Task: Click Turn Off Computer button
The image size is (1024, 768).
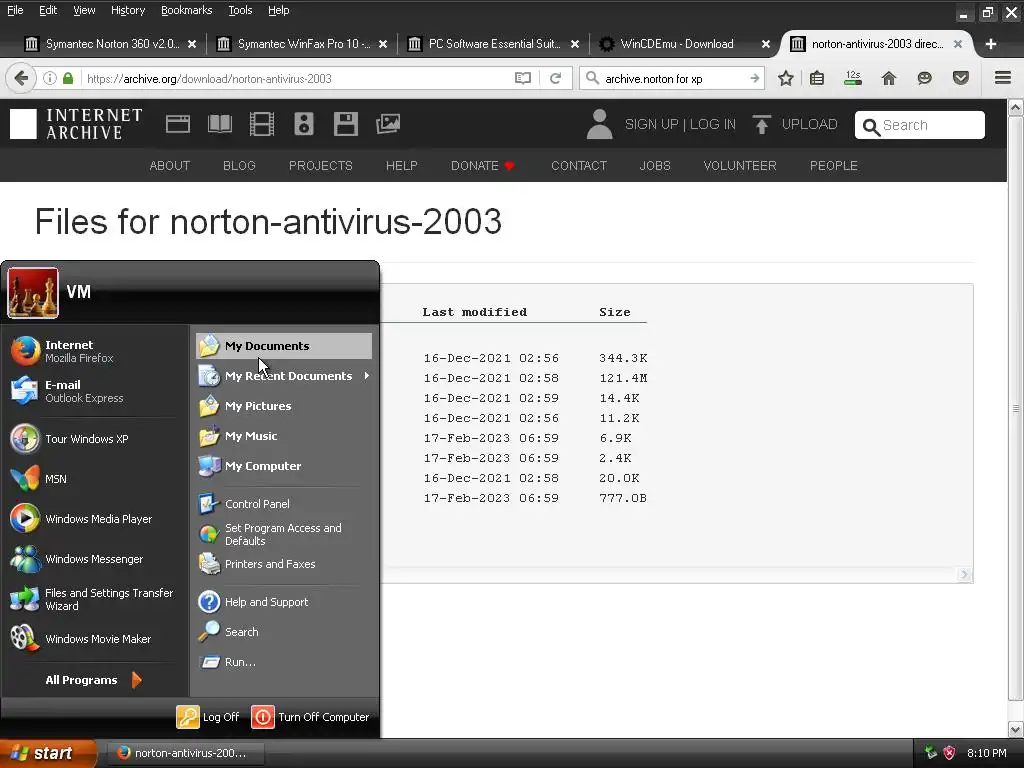Action: [310, 716]
